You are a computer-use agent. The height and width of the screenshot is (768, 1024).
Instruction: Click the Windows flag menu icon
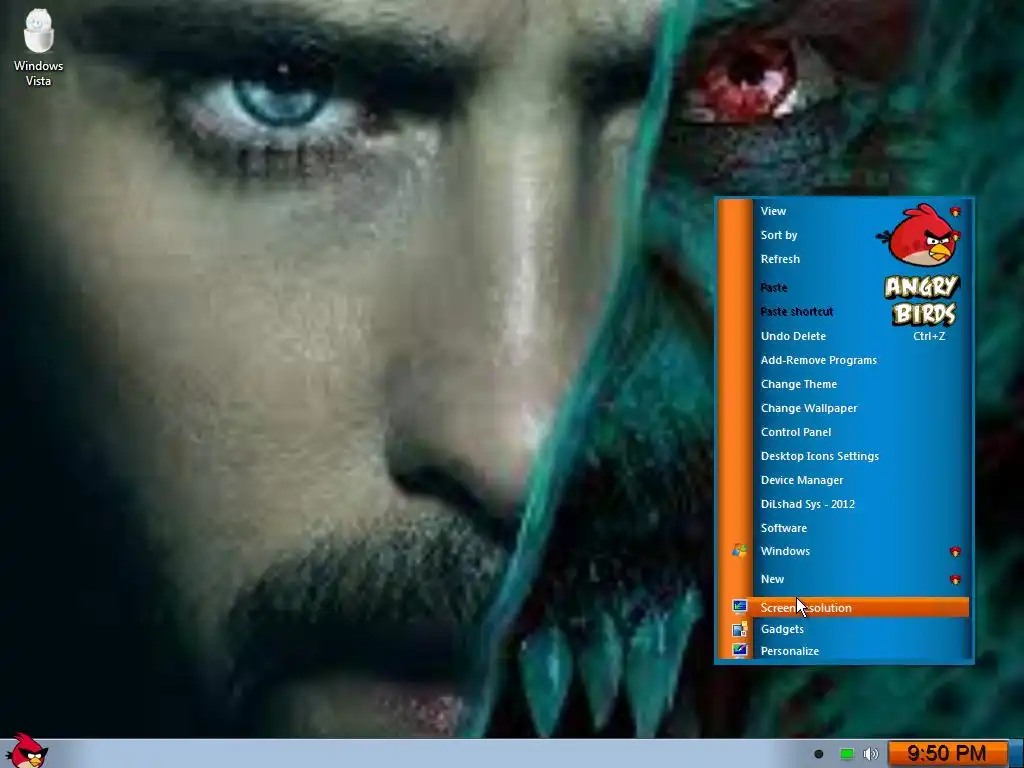click(x=739, y=551)
